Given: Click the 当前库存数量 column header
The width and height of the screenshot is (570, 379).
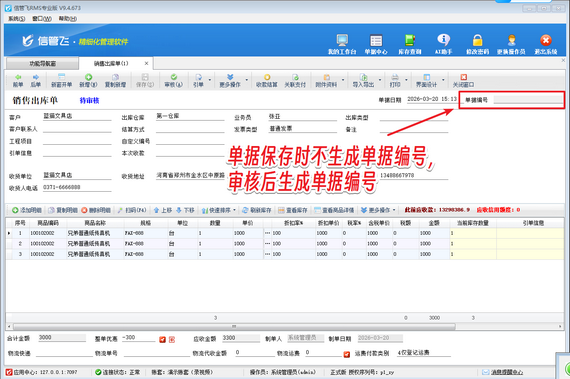Looking at the screenshot, I should click(x=473, y=223).
